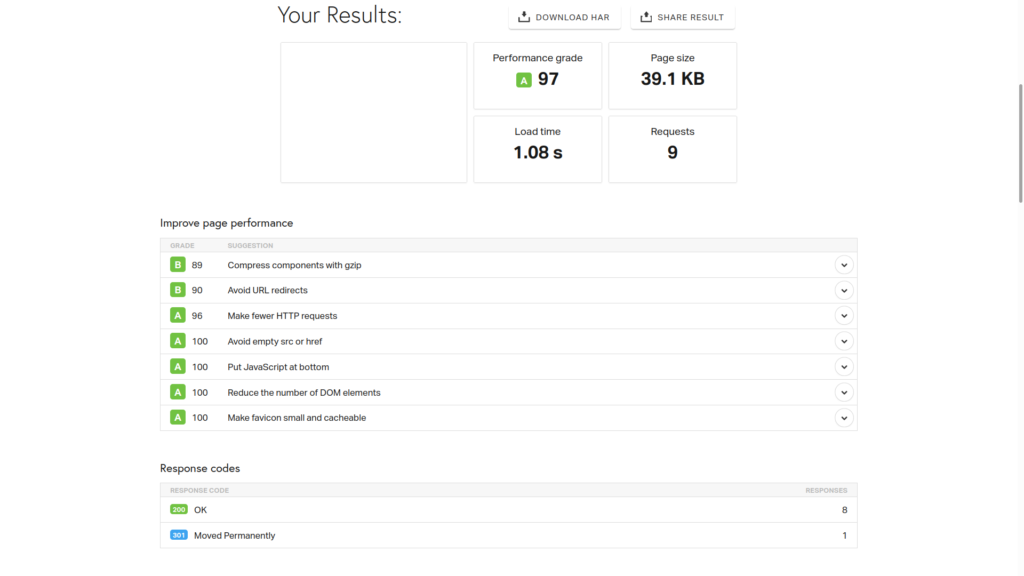This screenshot has width=1024, height=576.
Task: Click the Page size 39.1 KB card
Action: pos(672,75)
